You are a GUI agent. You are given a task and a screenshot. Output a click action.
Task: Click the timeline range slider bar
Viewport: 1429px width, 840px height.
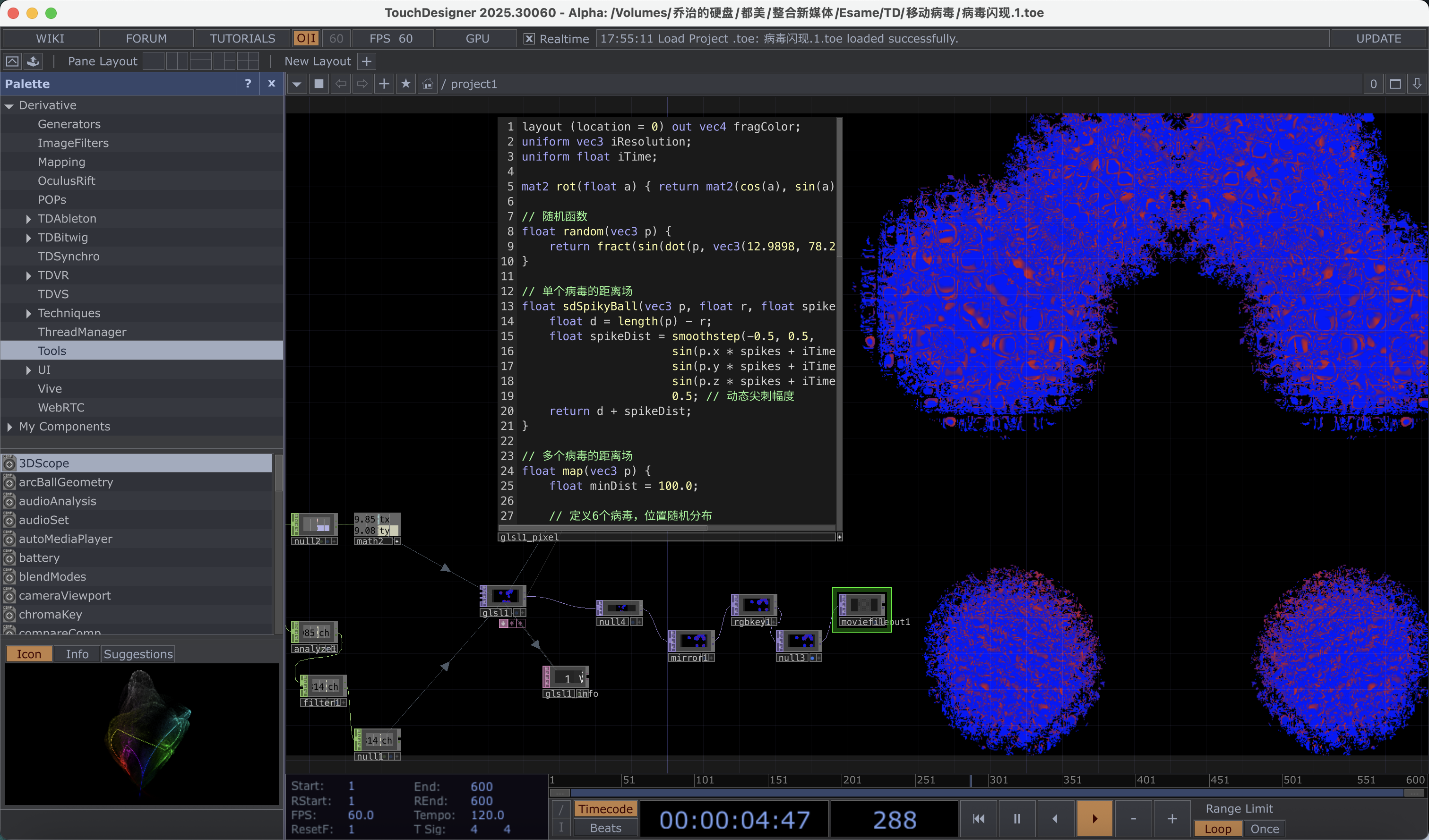pyautogui.click(x=987, y=792)
